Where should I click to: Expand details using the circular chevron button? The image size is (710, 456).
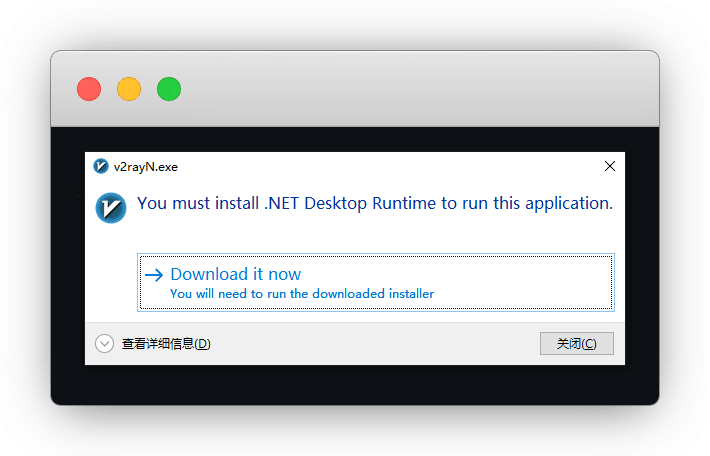pos(105,344)
